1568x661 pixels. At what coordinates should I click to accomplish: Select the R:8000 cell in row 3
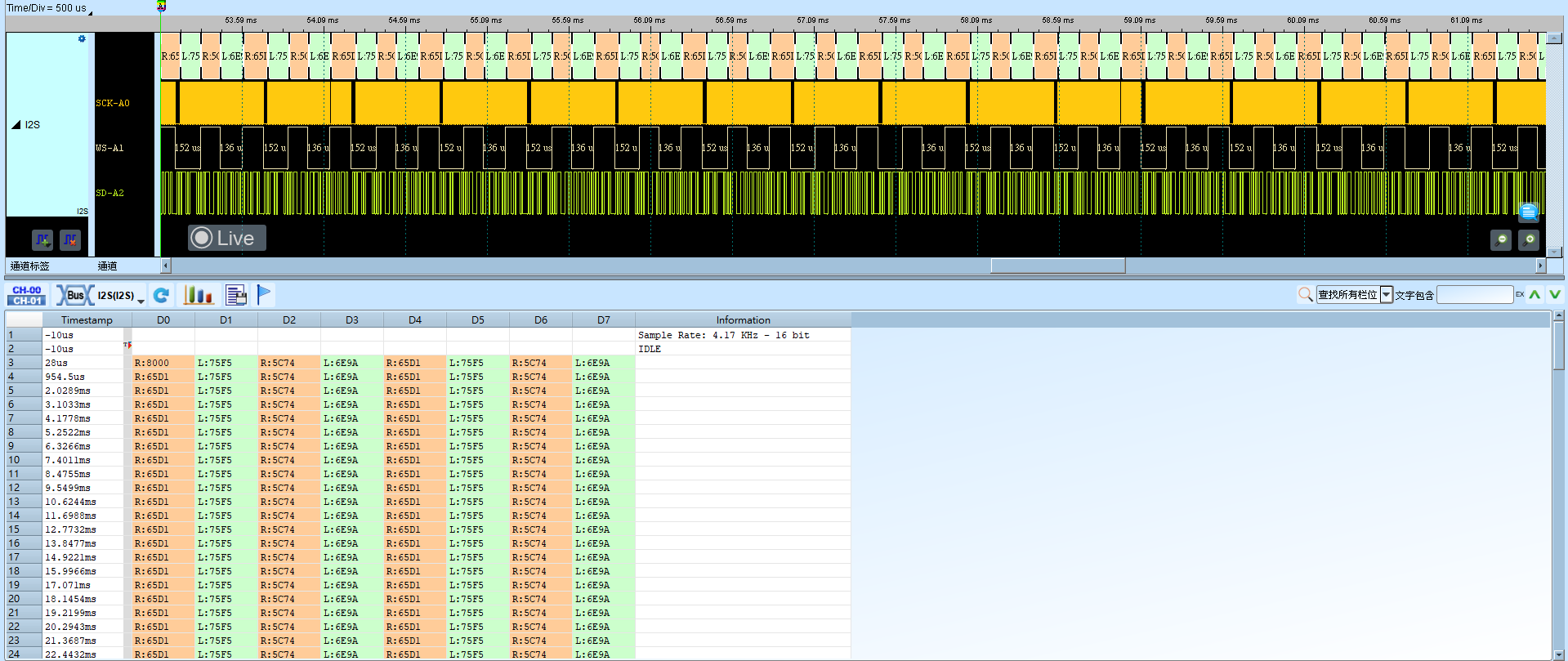(x=163, y=363)
